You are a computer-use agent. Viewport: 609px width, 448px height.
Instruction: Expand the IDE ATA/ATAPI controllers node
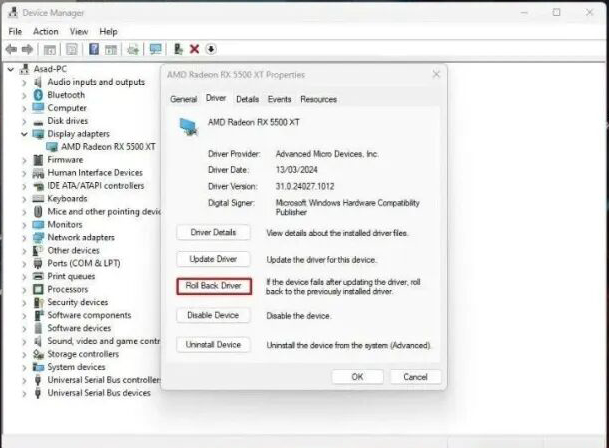click(x=24, y=186)
